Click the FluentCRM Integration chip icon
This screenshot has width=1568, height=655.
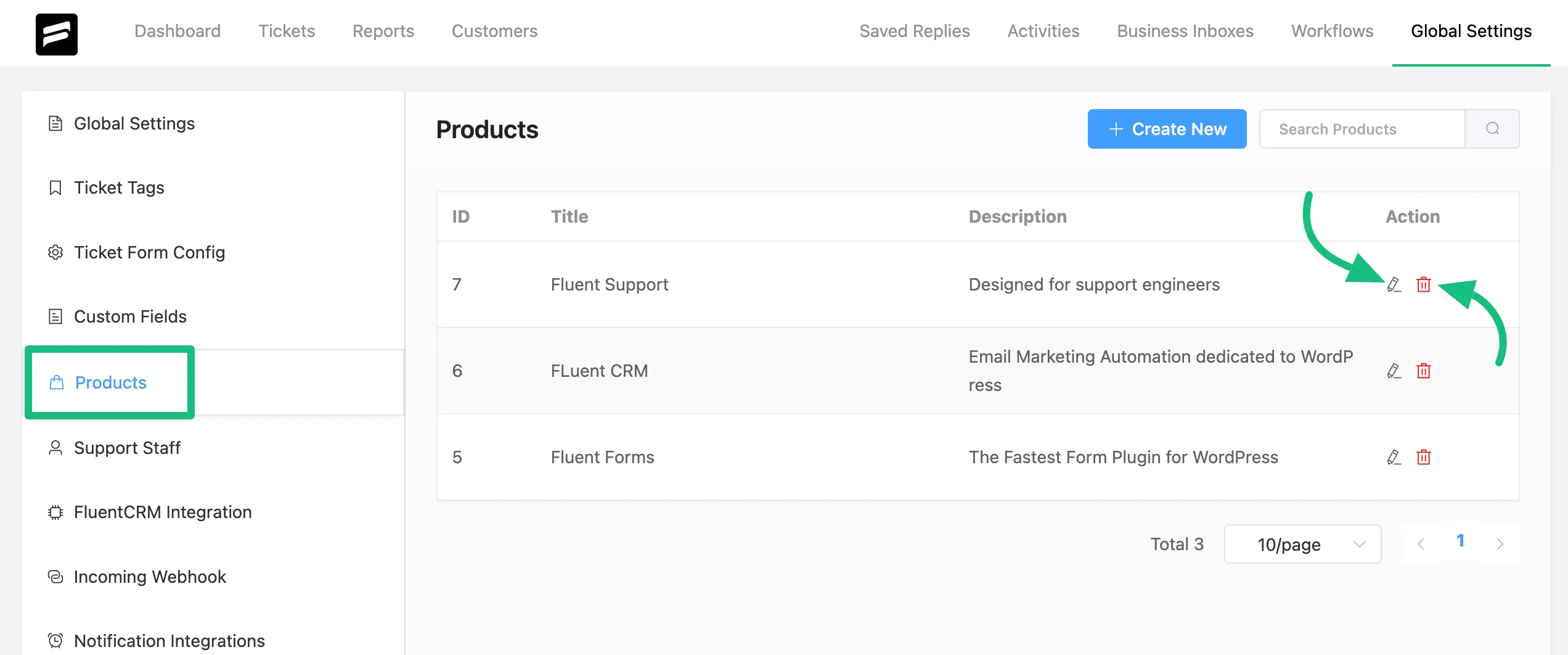click(x=55, y=512)
